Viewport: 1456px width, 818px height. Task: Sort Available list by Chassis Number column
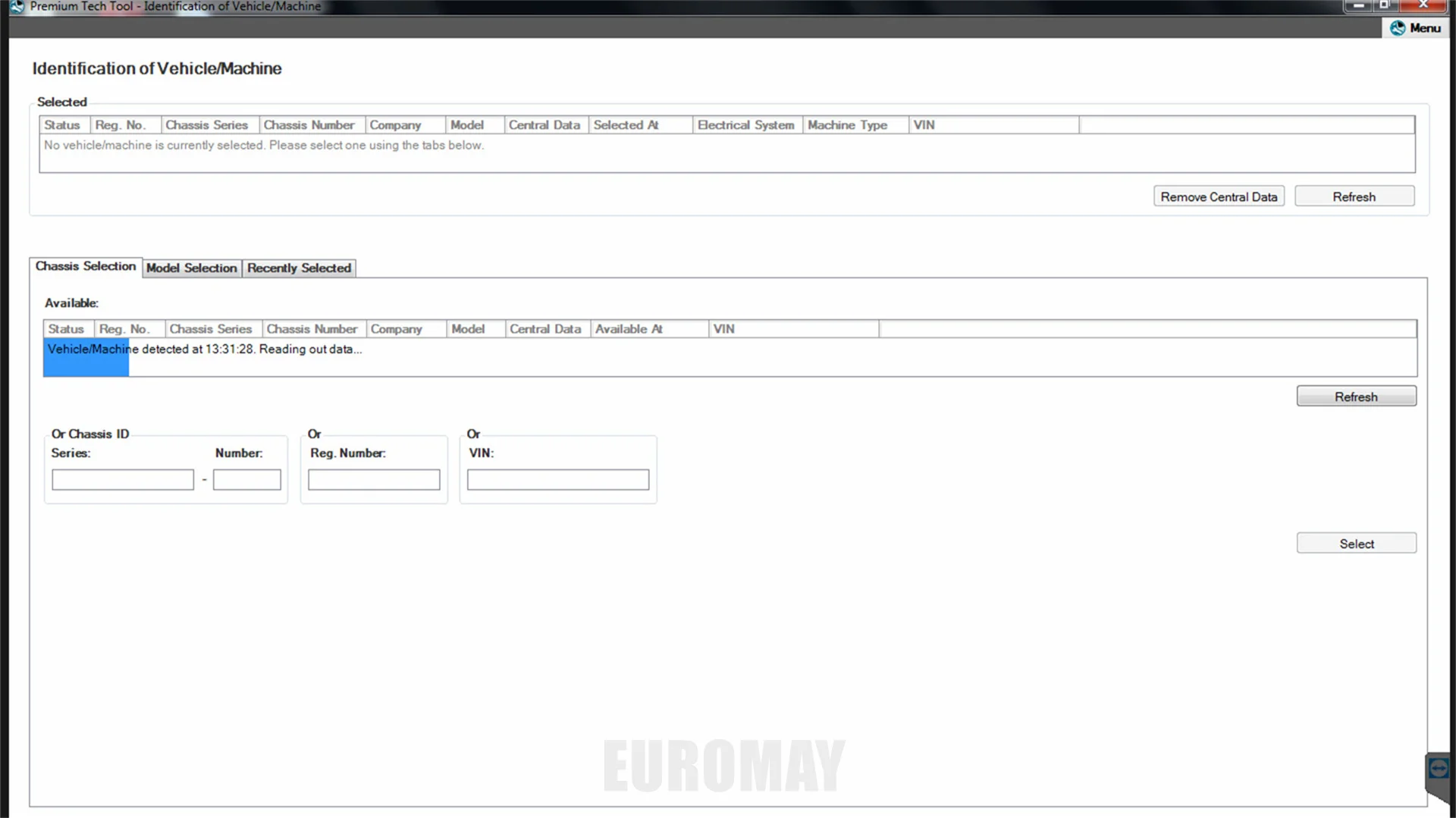coord(314,329)
